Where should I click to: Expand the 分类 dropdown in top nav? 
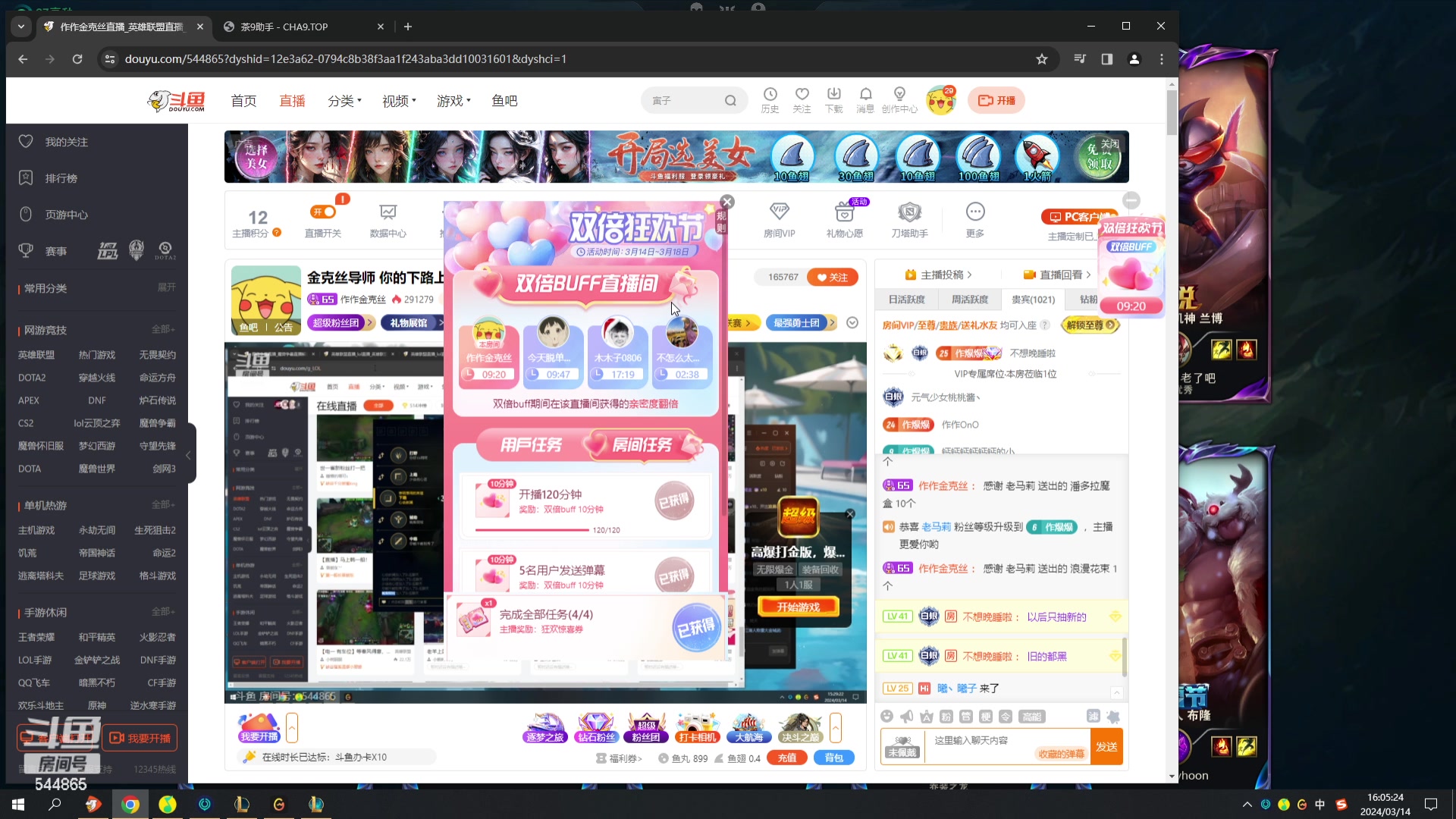(344, 101)
